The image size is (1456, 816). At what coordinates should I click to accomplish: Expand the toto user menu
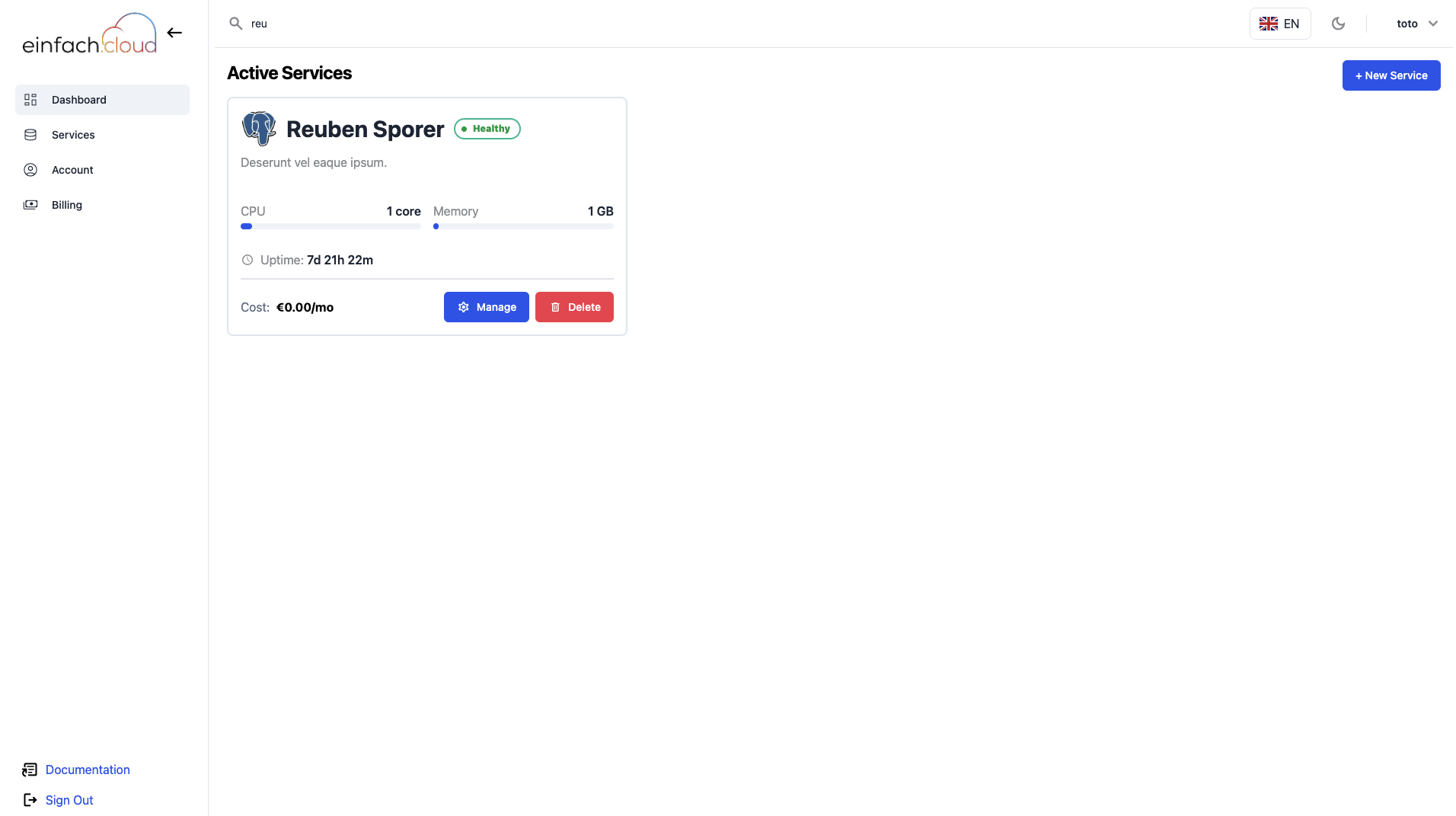[x=1407, y=24]
